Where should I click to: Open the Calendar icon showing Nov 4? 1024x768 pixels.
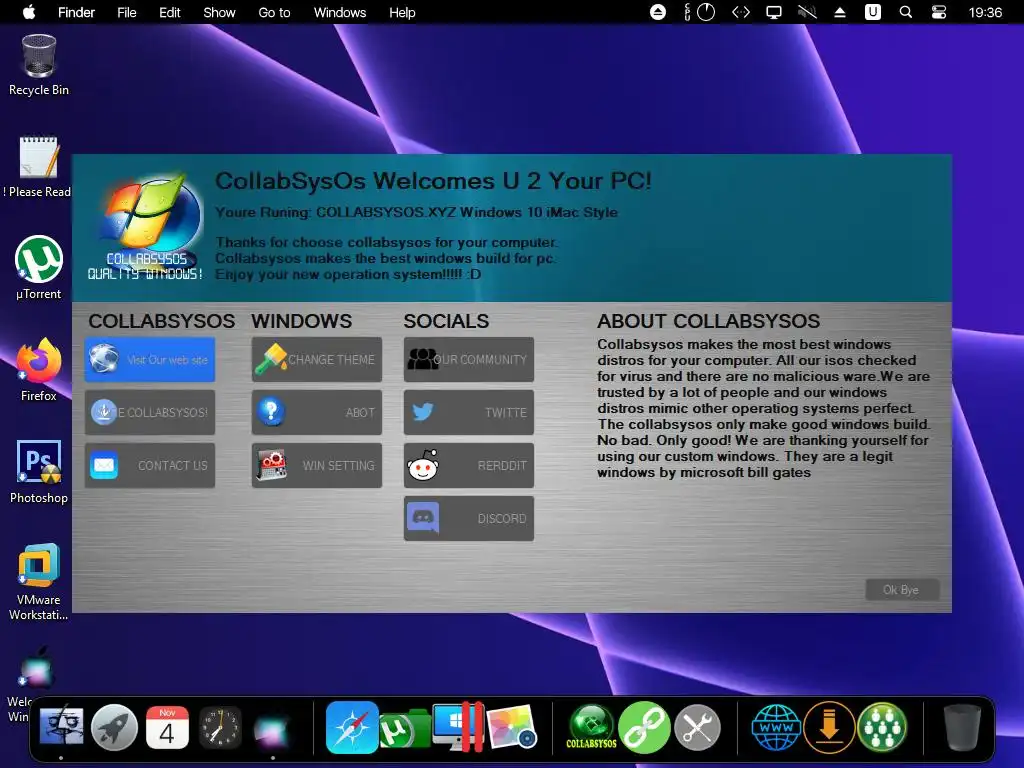(x=167, y=727)
